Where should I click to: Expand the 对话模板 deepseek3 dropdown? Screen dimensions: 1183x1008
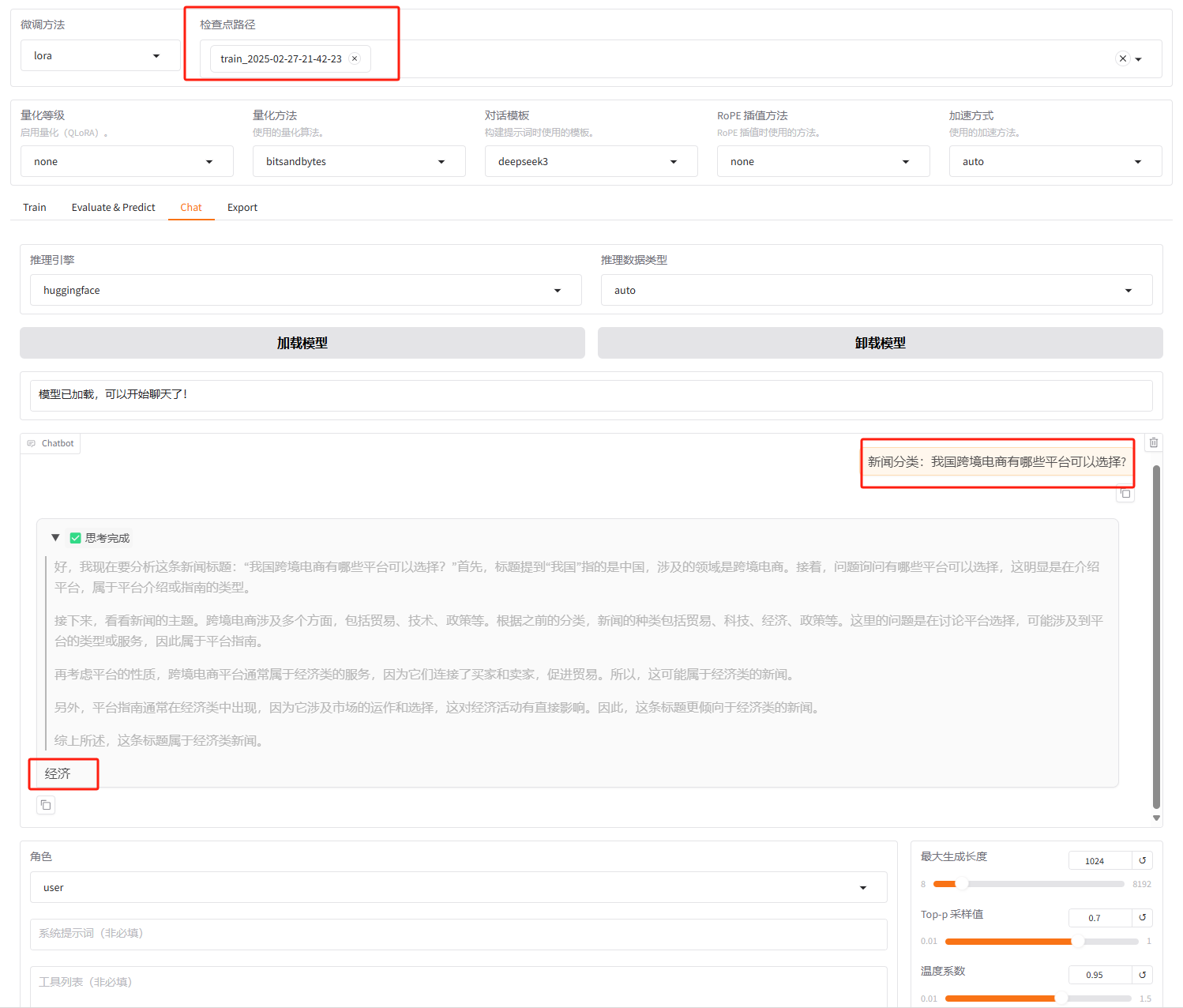coord(591,161)
